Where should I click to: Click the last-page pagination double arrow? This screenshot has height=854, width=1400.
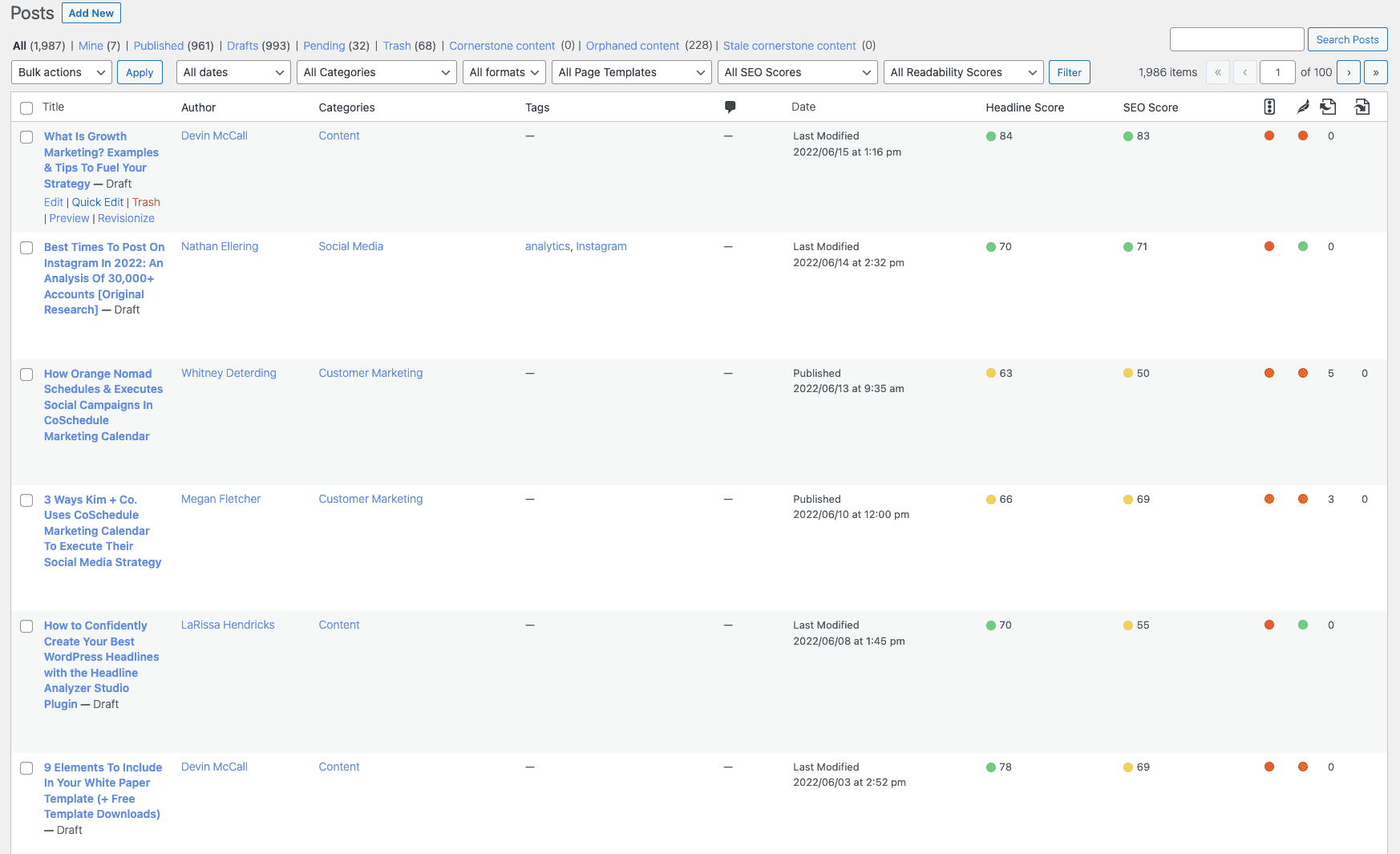tap(1376, 71)
